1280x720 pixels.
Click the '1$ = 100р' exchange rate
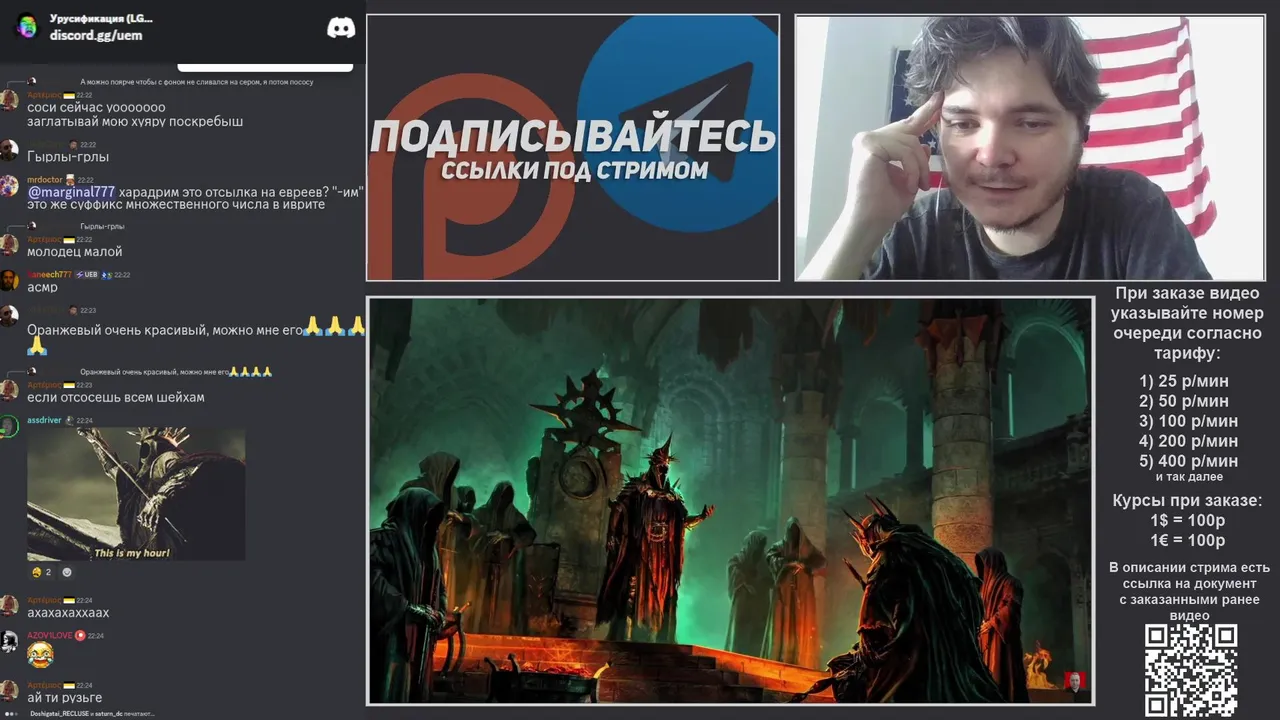(1188, 521)
